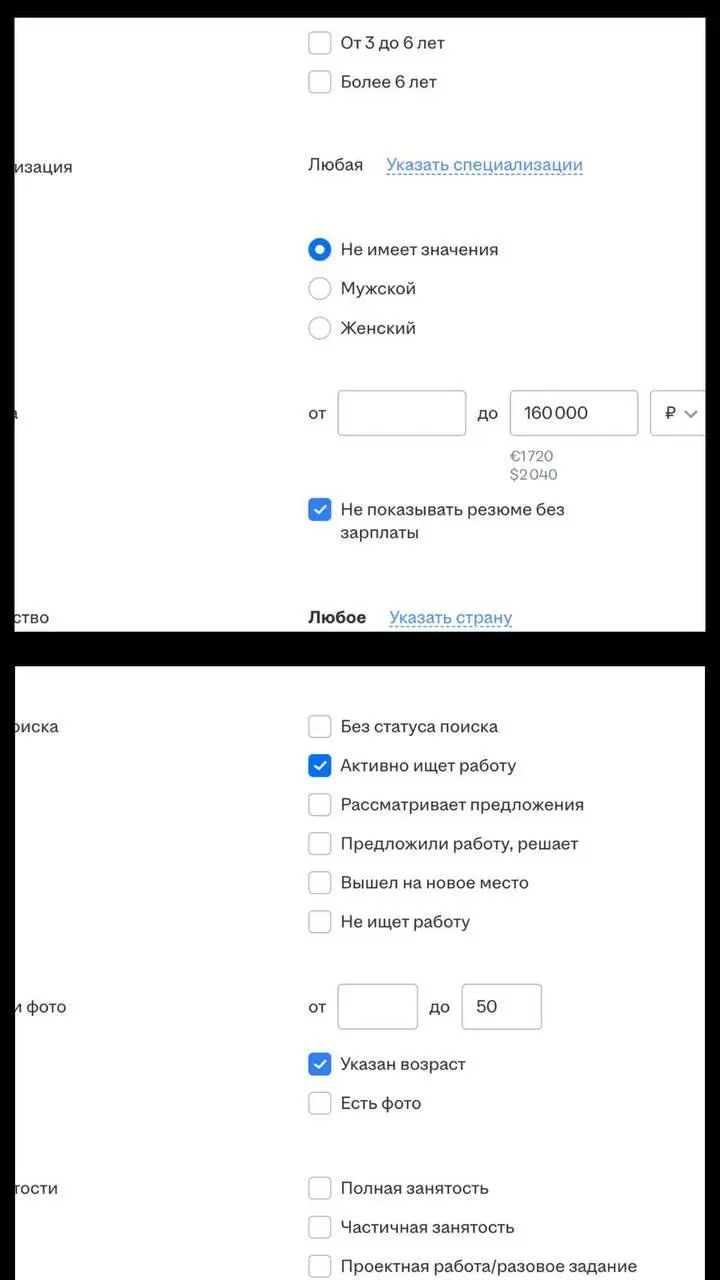Click the age 'до' field showing 50
720x1280 pixels.
(x=502, y=1007)
